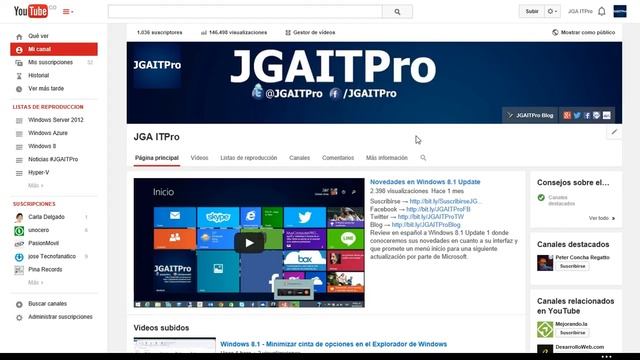The width and height of the screenshot is (640, 360).
Task: Switch to Más información tab
Action: (x=387, y=158)
